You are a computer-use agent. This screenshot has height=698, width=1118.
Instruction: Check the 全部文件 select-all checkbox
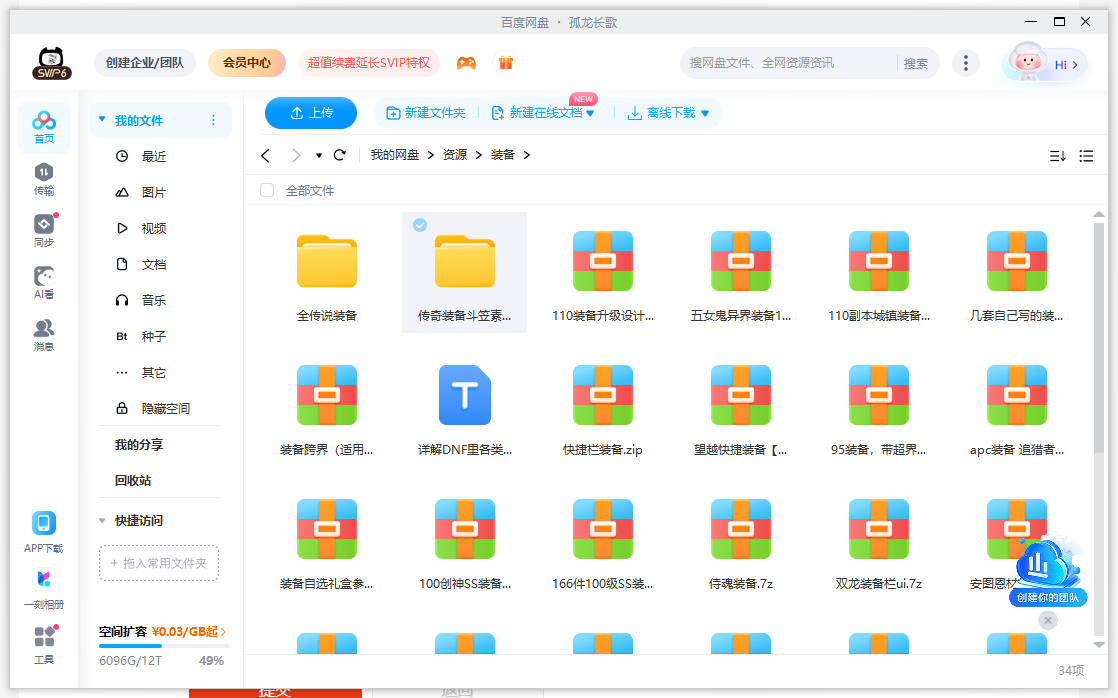click(267, 190)
